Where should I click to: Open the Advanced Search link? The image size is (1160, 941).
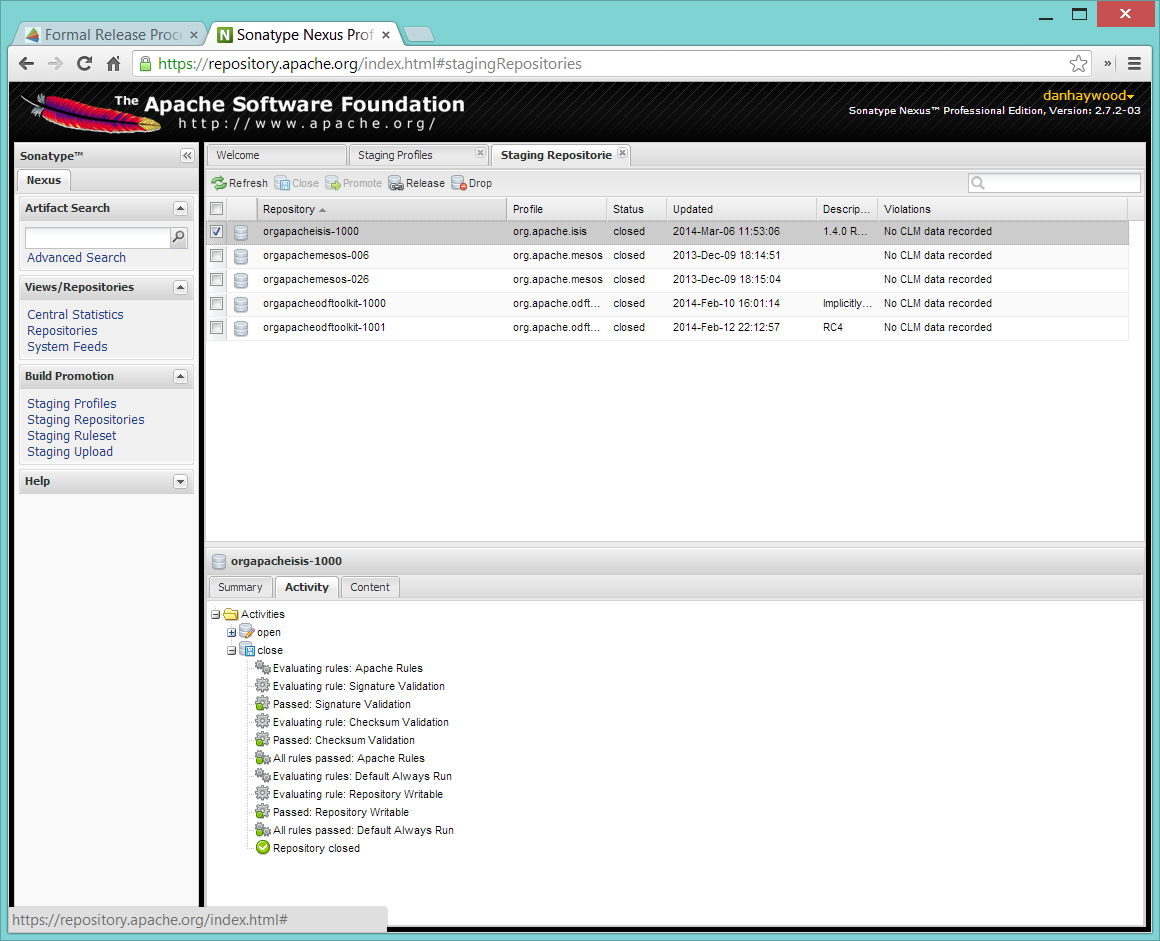coord(76,258)
